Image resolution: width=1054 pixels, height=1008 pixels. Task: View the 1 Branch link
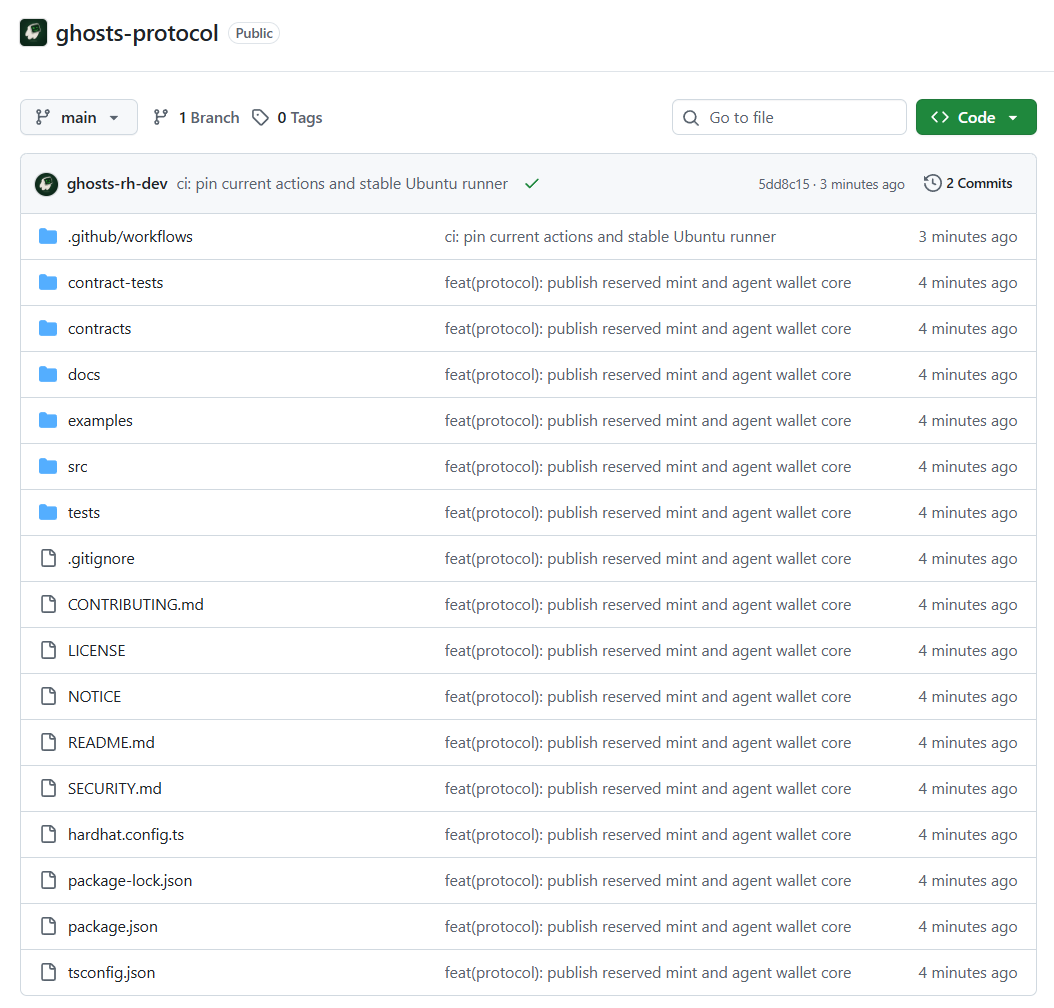click(196, 118)
